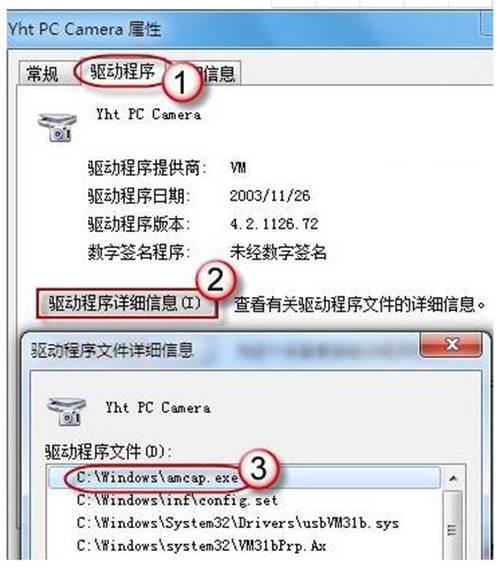Viewport: 500px width, 572px height.
Task: Select the 驱动程序 tab
Action: tap(122, 71)
